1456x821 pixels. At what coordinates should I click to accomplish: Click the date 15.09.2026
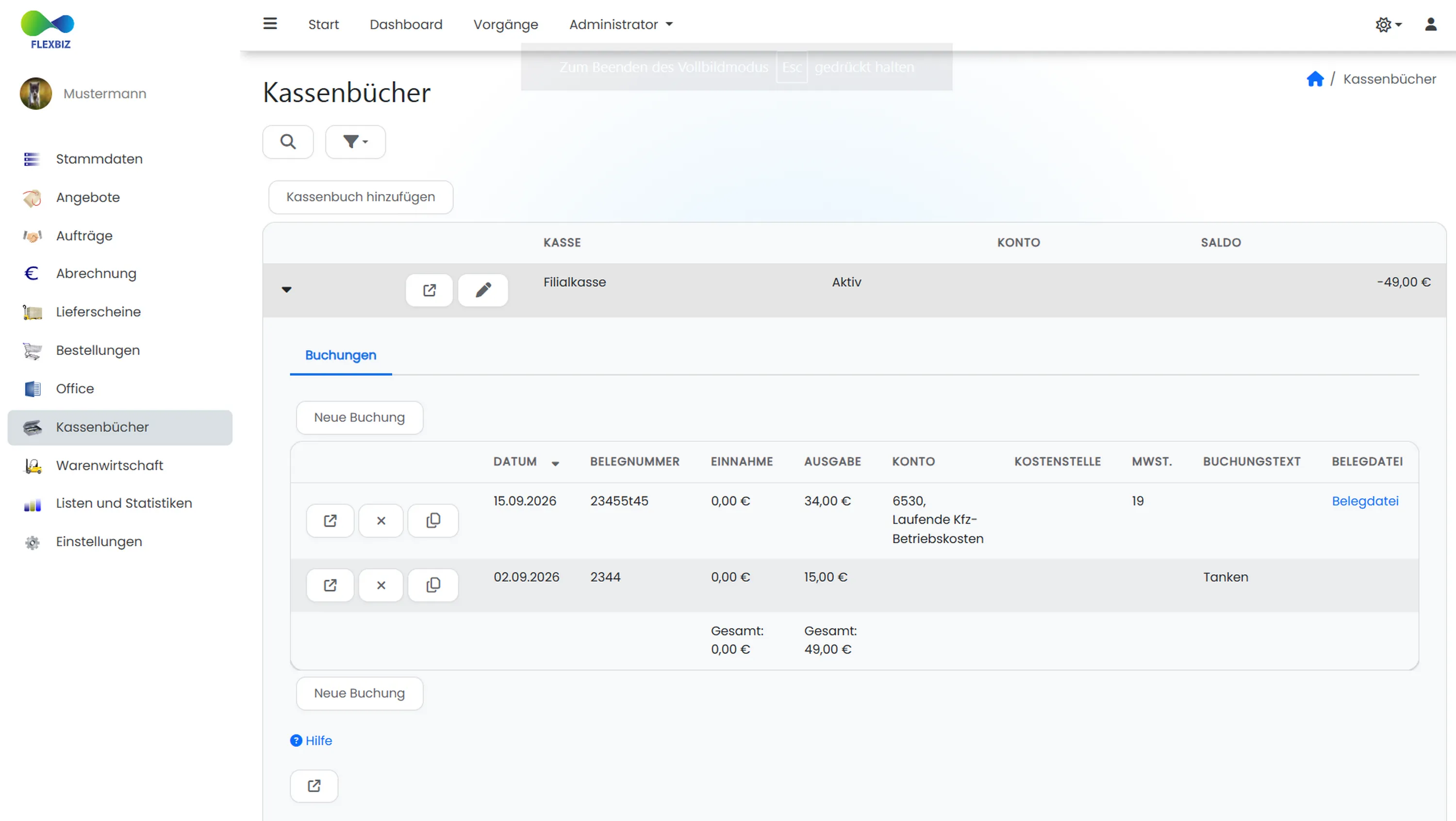click(x=525, y=501)
